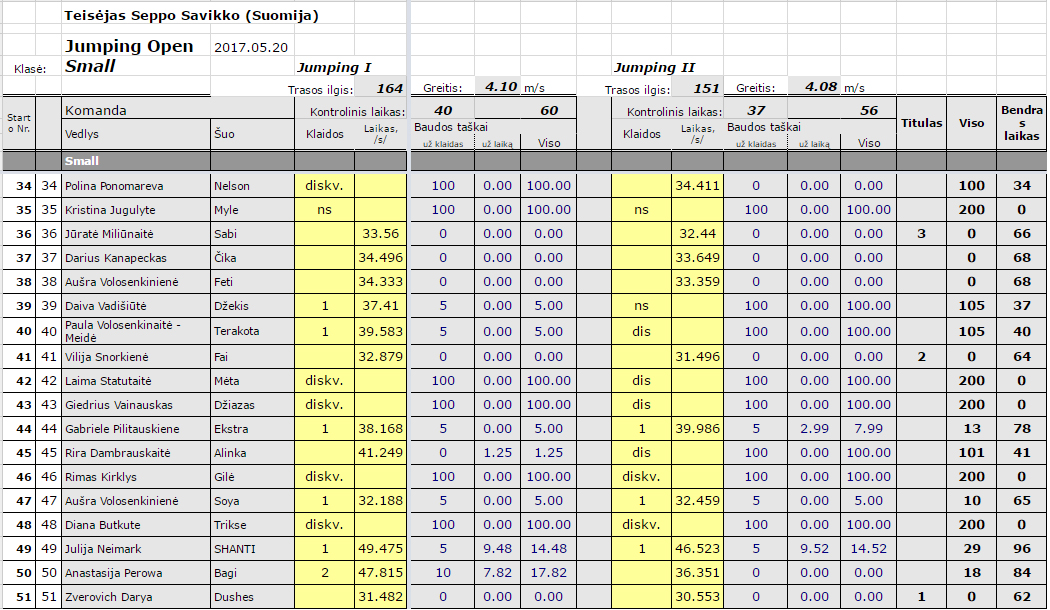Click the speed value 4.10 cell
The image size is (1050, 610).
click(500, 87)
